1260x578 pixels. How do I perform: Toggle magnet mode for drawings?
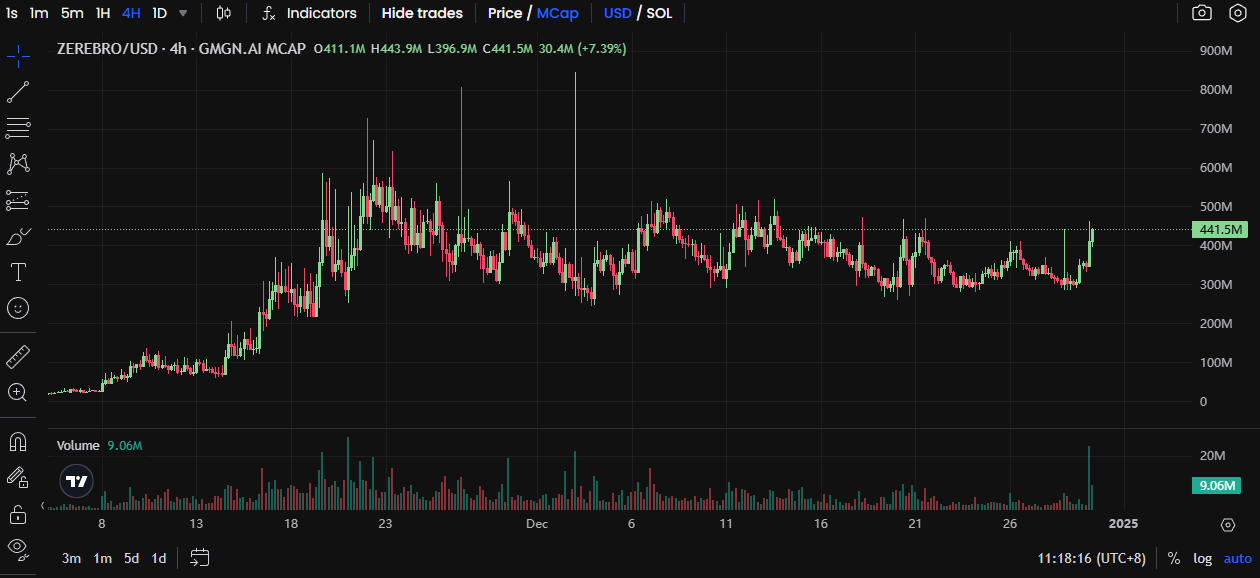pyautogui.click(x=18, y=441)
